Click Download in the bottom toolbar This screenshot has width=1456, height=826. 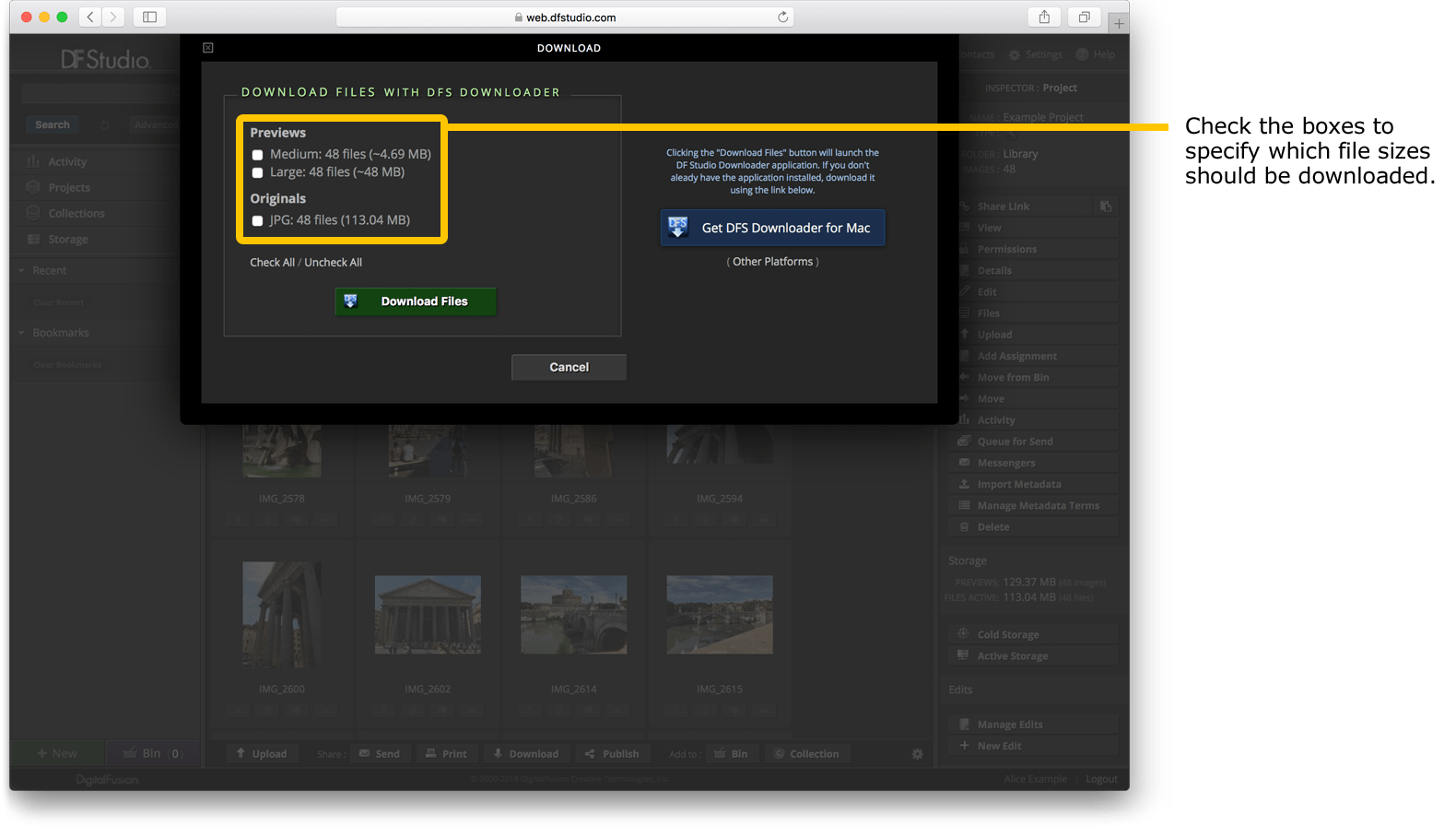pyautogui.click(x=526, y=753)
